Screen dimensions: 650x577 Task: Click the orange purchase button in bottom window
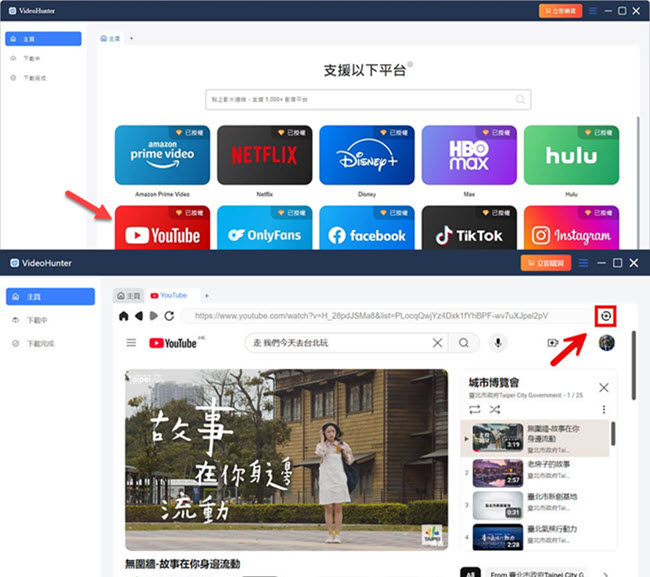[546, 263]
